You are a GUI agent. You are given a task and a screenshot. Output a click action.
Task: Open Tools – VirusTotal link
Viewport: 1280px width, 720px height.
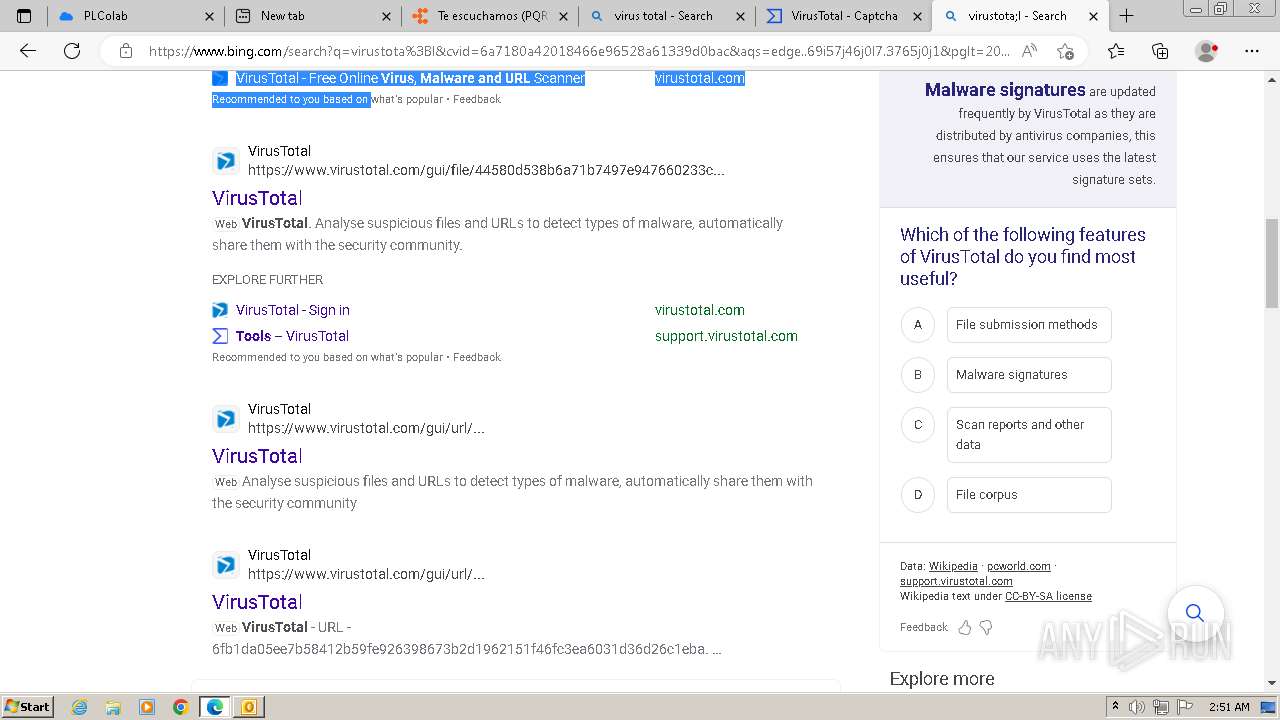click(292, 336)
